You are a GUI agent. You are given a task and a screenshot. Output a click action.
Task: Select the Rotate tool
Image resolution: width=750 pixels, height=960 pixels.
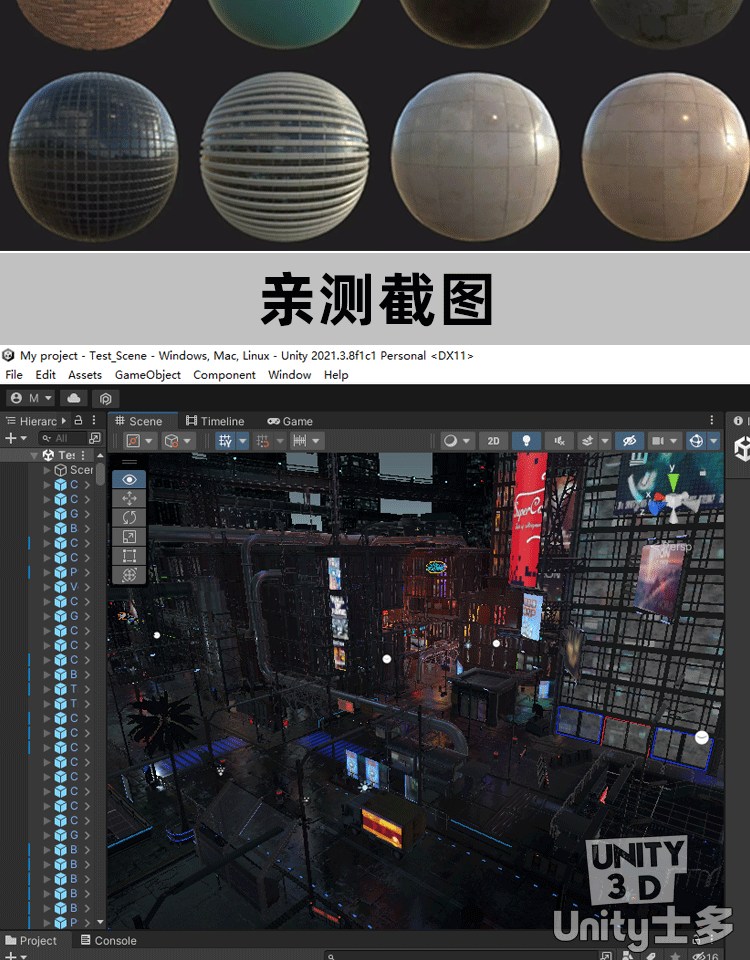tap(129, 518)
